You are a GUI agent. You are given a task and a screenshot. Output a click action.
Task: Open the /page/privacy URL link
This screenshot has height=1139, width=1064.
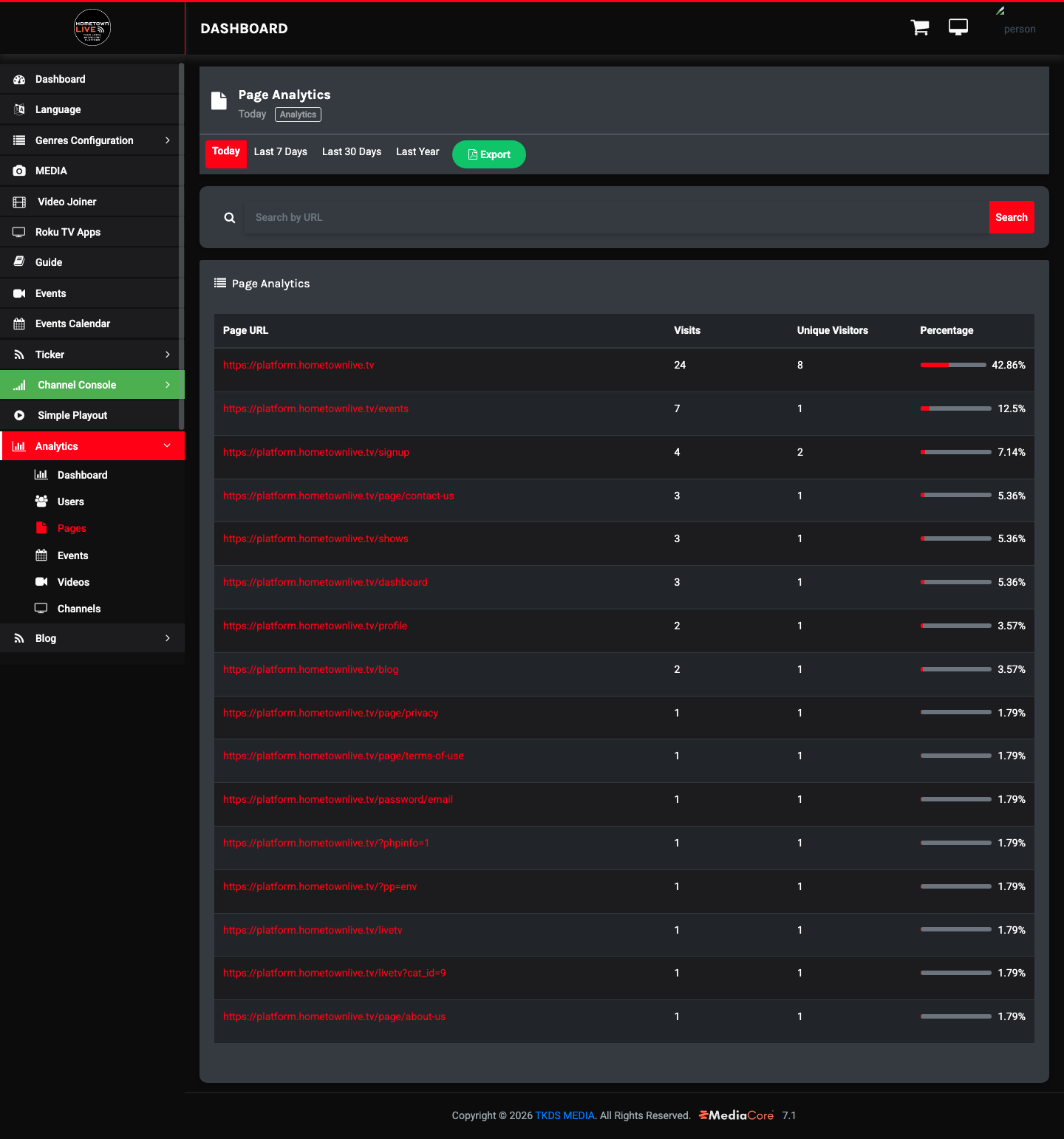(x=331, y=713)
